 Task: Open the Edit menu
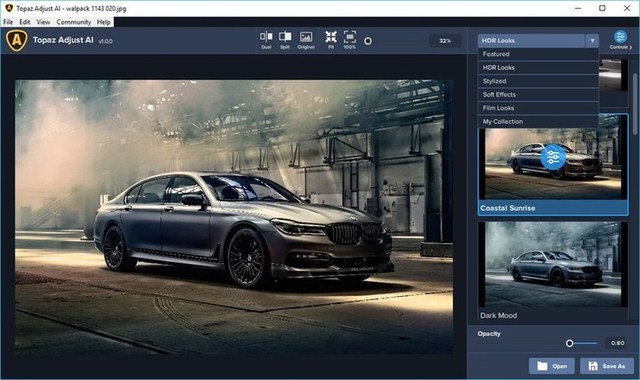click(24, 22)
